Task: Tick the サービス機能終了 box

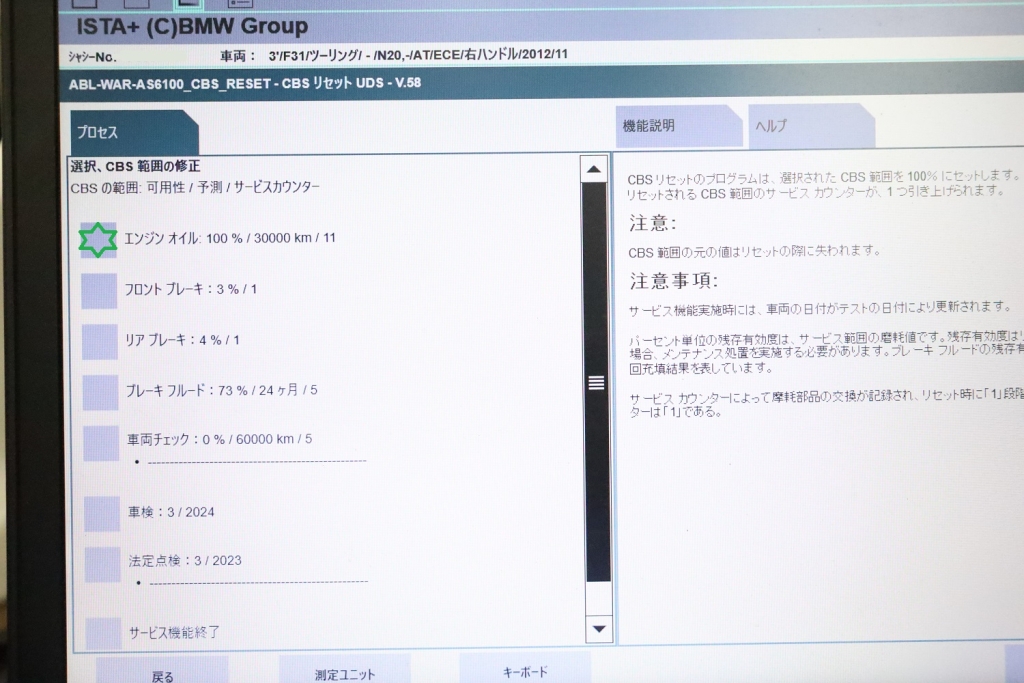Action: point(104,633)
